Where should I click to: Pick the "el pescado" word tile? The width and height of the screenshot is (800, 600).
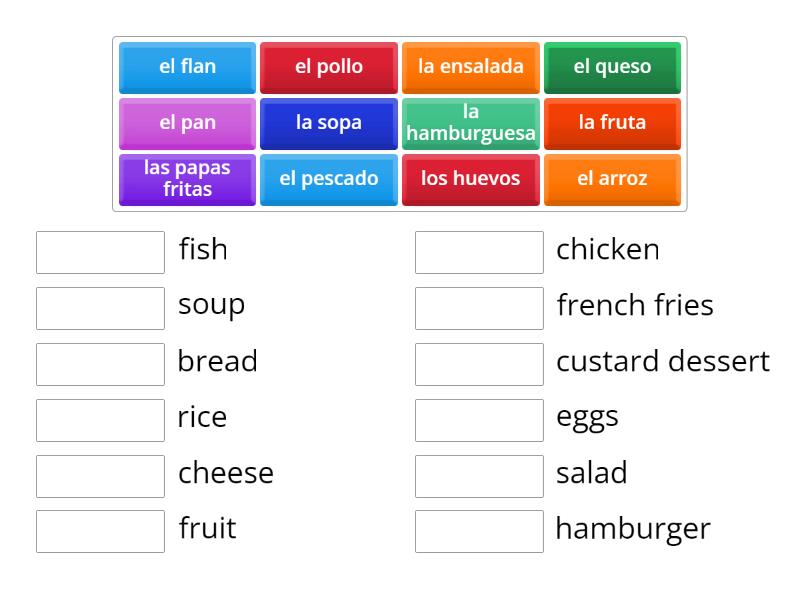[x=328, y=179]
